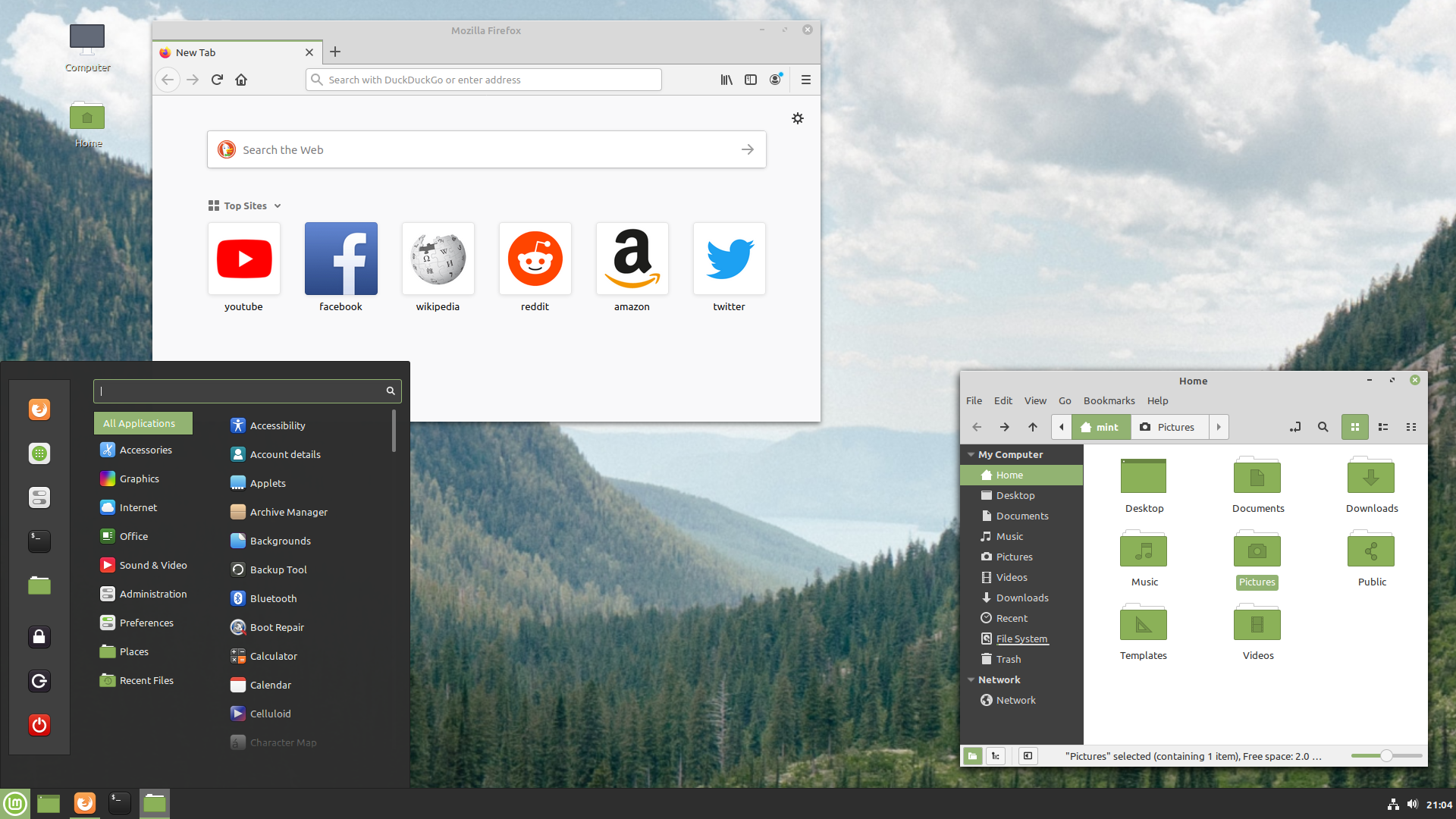The height and width of the screenshot is (819, 1456).
Task: Click file manager search icon
Action: [x=1323, y=427]
